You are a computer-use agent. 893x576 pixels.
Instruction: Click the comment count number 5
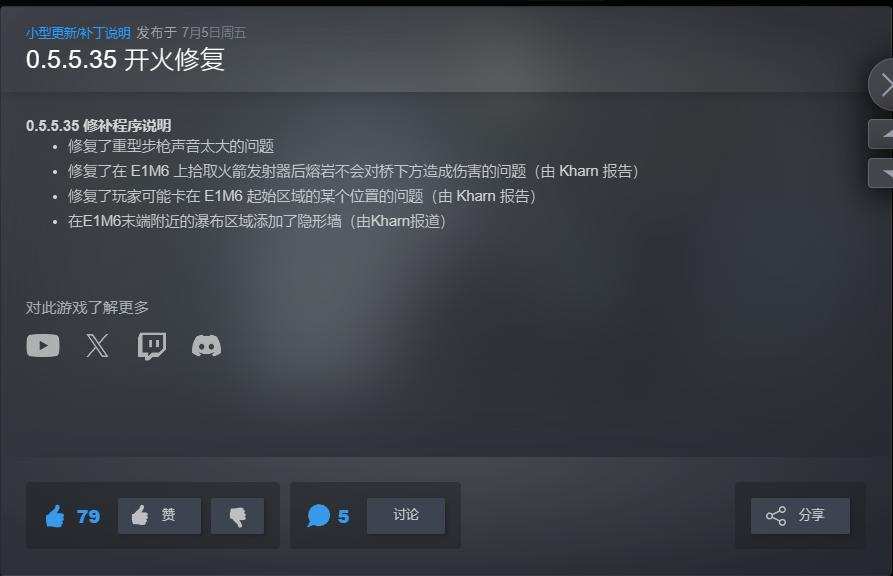pos(343,517)
